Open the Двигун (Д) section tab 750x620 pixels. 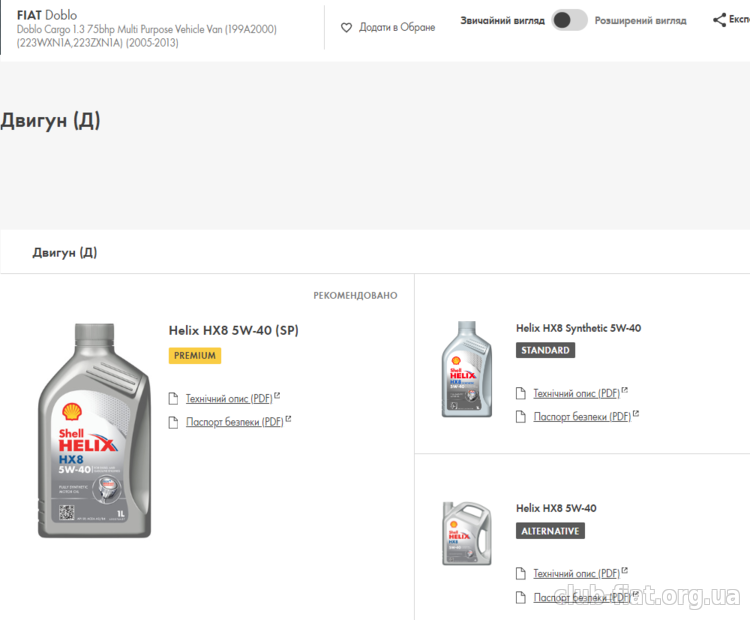(65, 252)
